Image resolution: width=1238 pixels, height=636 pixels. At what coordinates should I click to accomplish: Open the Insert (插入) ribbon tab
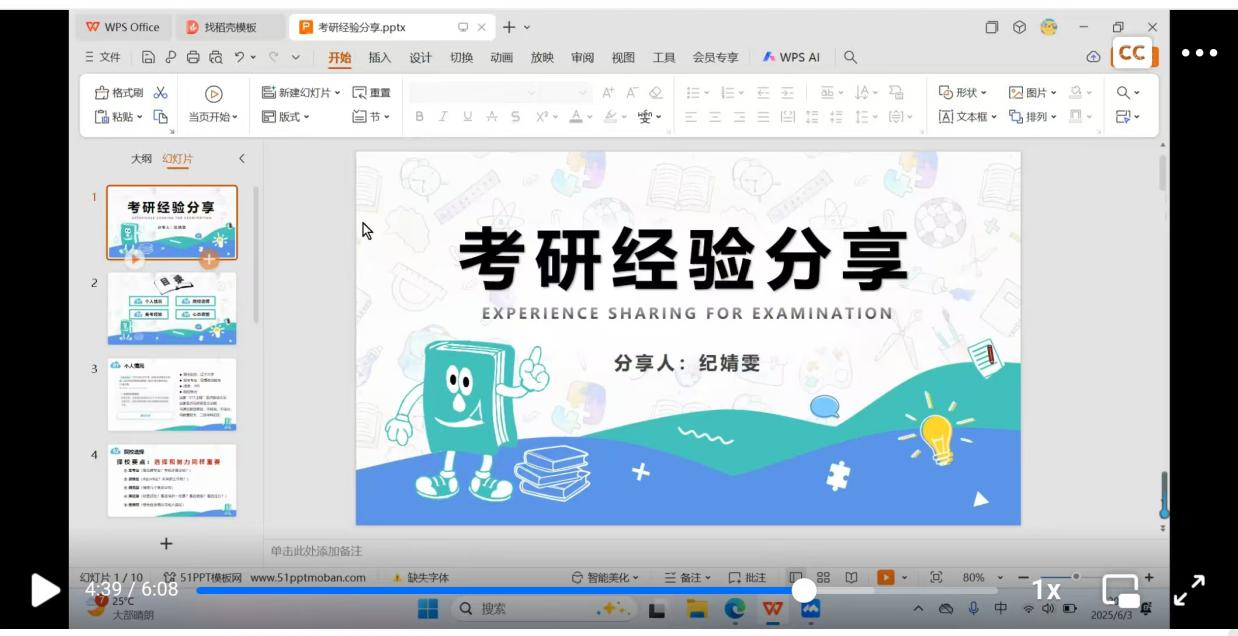(380, 58)
